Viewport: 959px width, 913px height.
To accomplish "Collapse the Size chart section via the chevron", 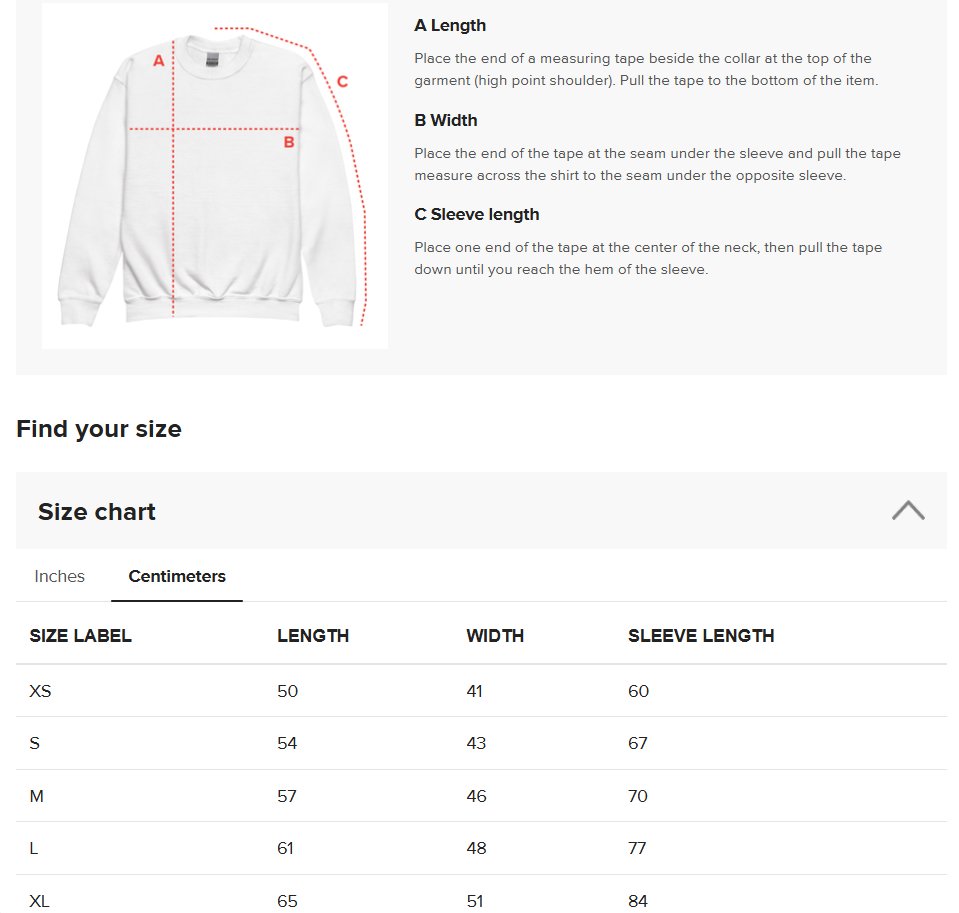I will coord(907,509).
